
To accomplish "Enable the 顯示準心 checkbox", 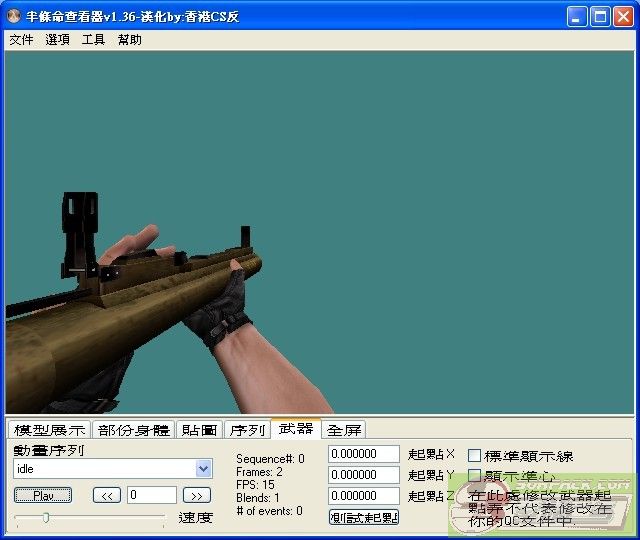I will [474, 476].
